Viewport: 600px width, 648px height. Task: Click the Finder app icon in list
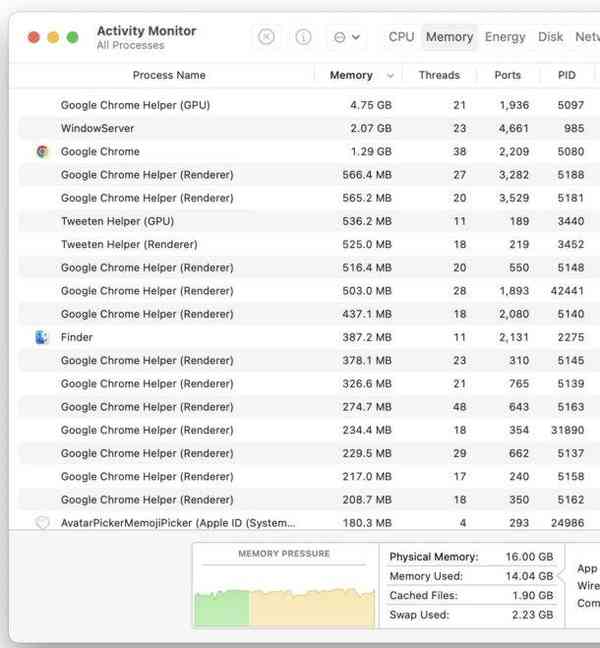[x=42, y=337]
